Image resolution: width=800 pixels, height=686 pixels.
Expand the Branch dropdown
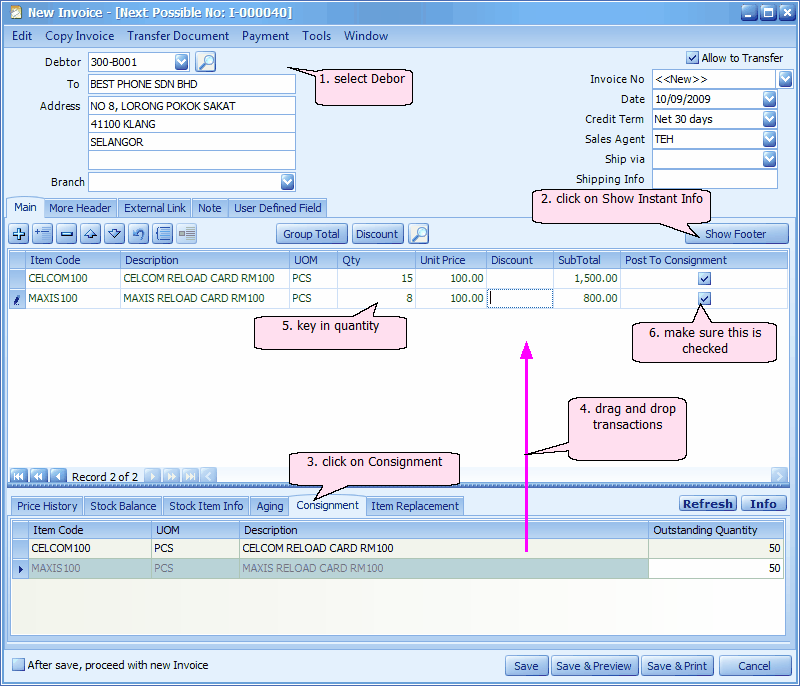[x=288, y=182]
